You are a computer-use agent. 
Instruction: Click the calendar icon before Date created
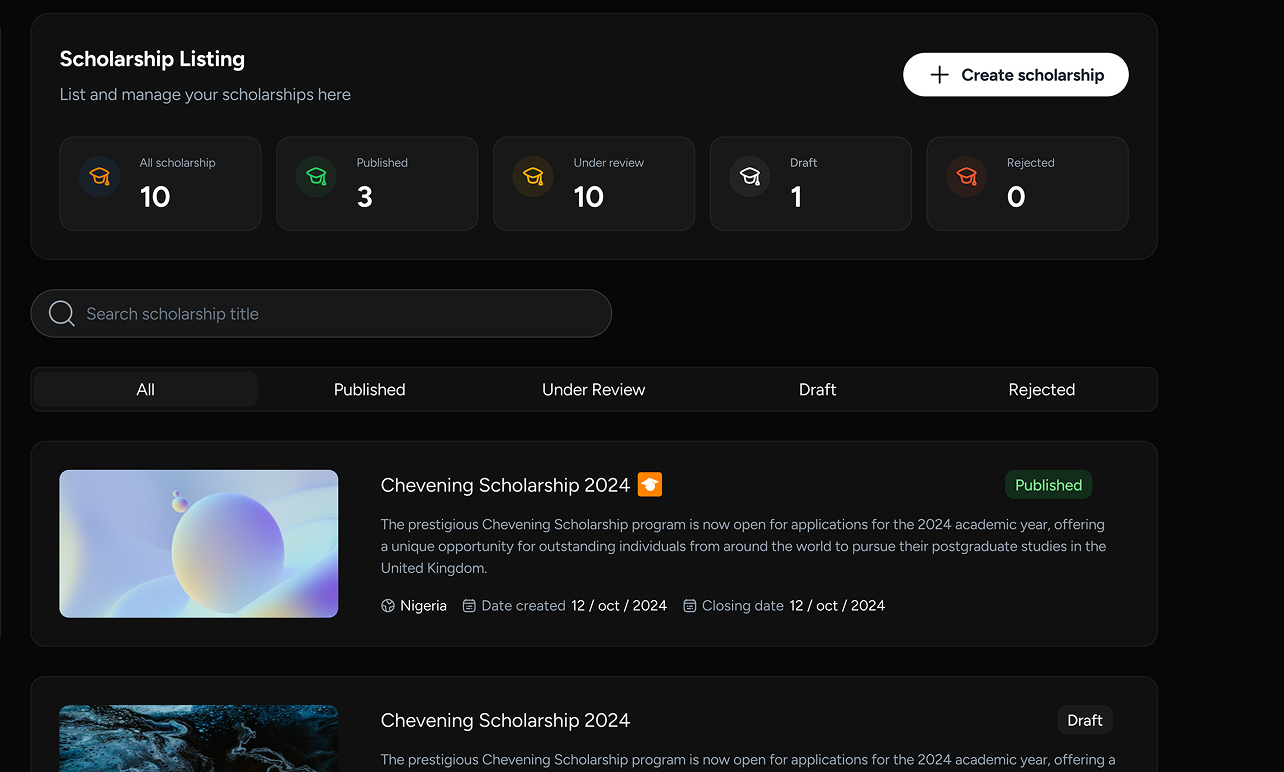click(469, 606)
